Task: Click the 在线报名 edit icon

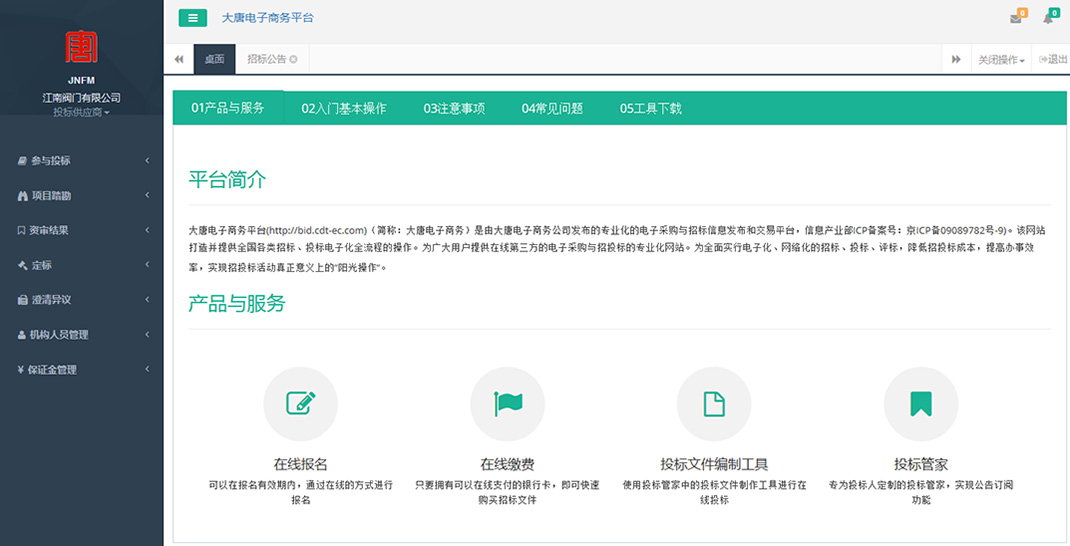Action: coord(300,404)
